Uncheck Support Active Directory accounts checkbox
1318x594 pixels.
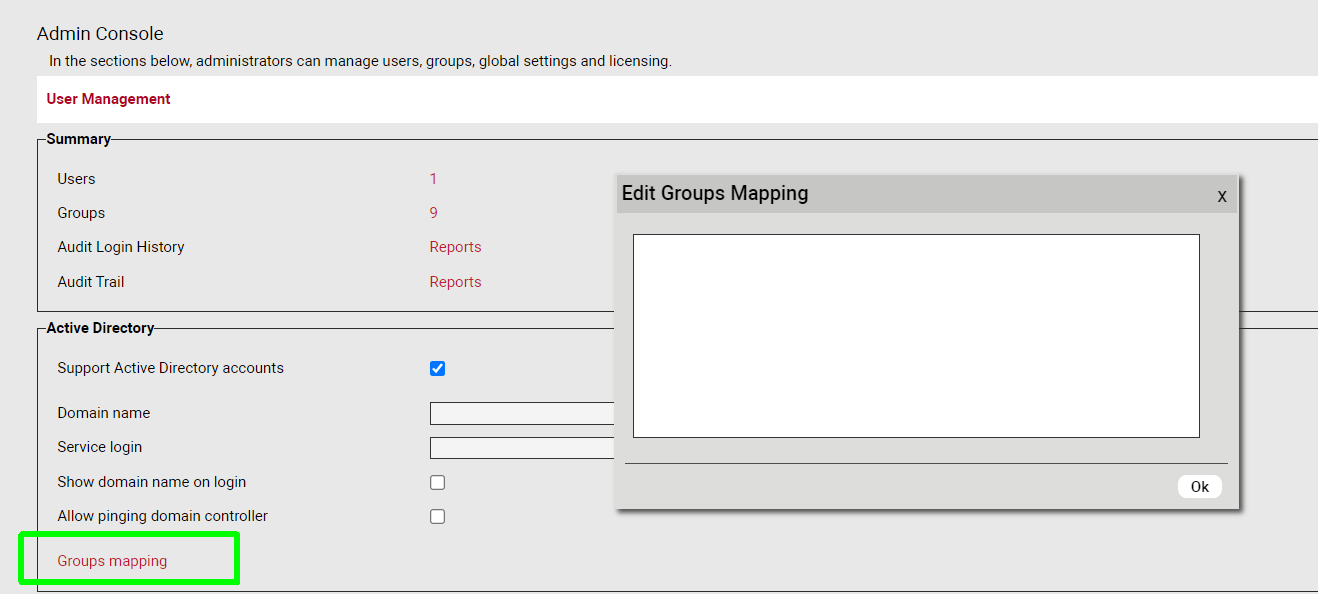pos(437,368)
